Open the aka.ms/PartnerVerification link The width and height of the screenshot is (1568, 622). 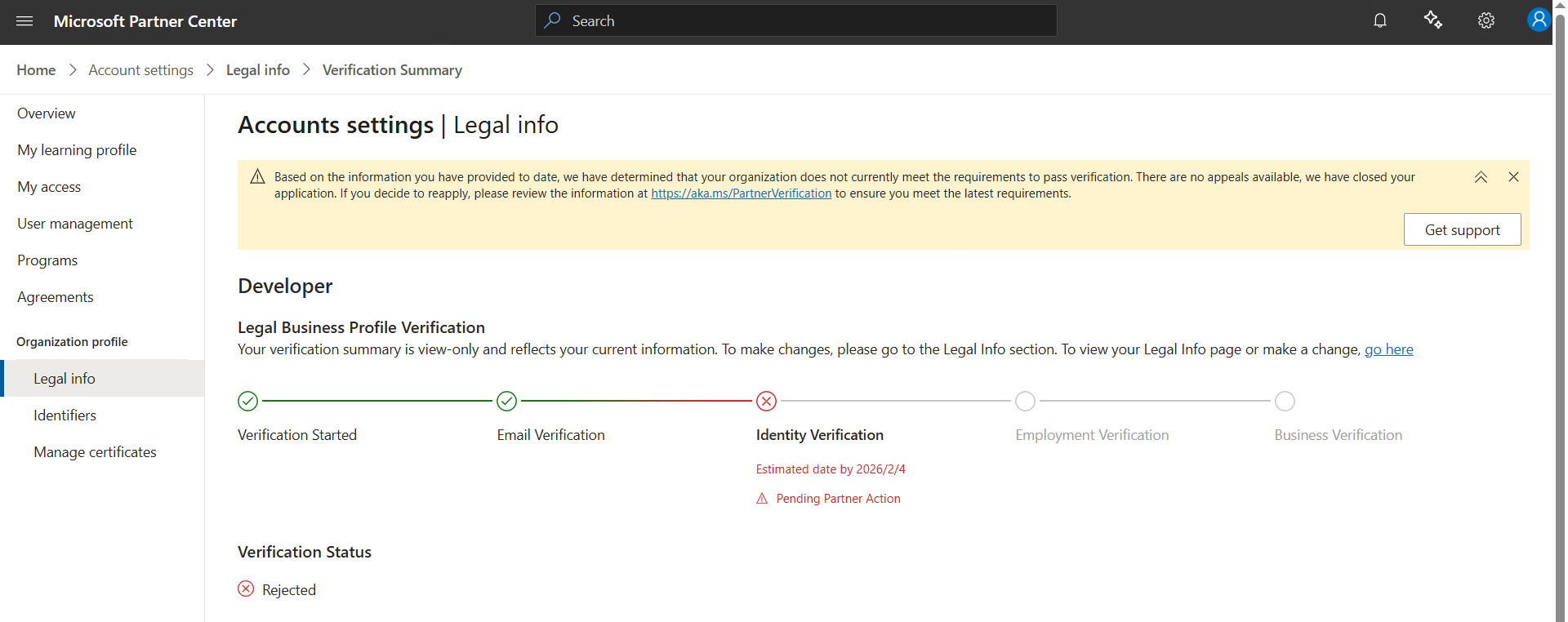pos(741,193)
